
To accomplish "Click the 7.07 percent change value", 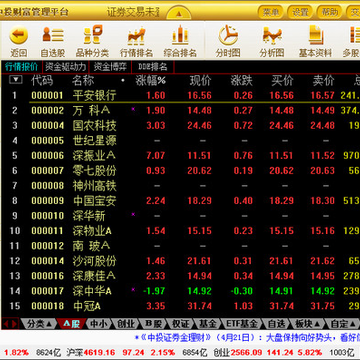I will (x=156, y=156).
